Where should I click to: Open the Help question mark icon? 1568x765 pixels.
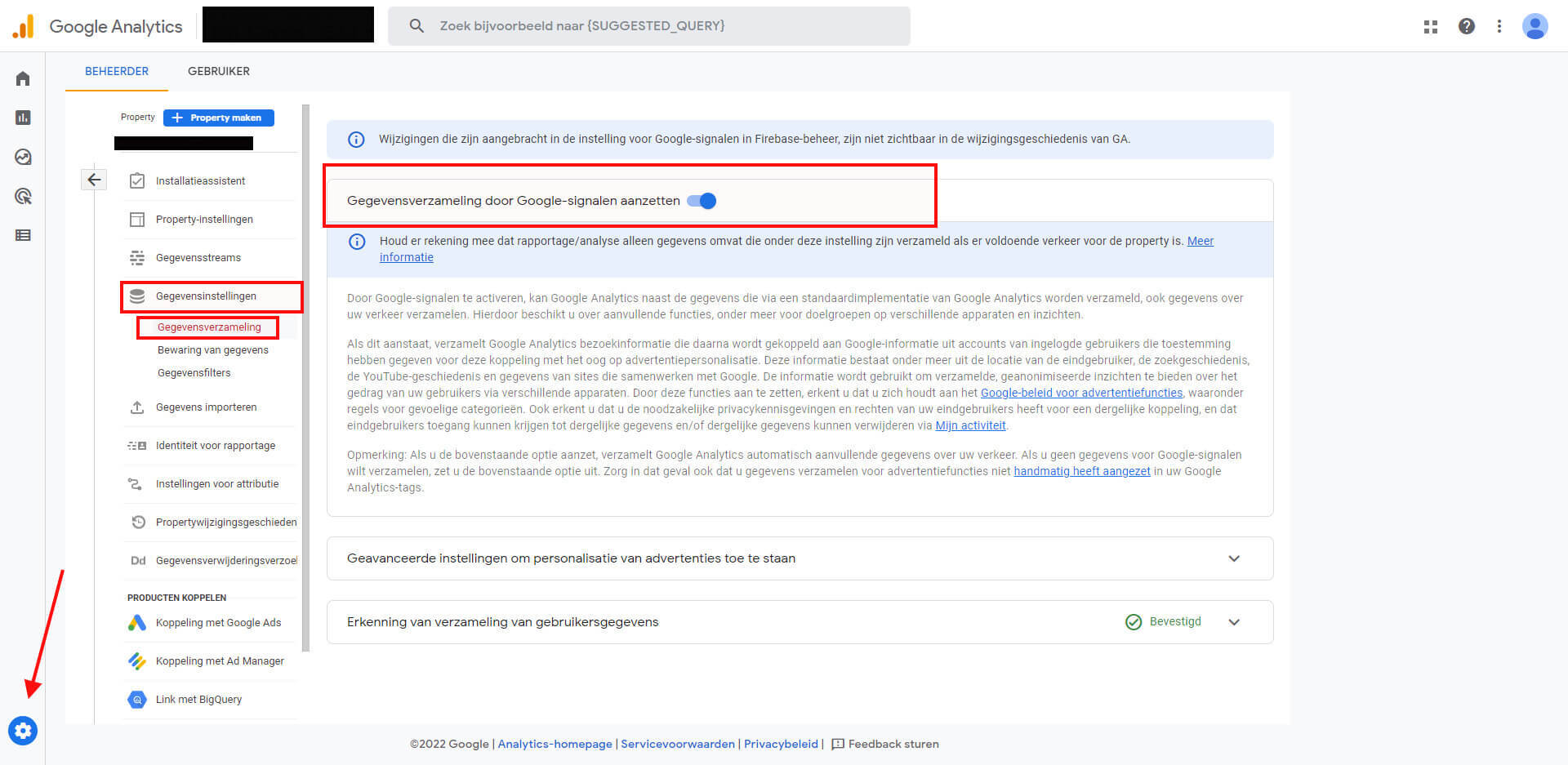1467,26
